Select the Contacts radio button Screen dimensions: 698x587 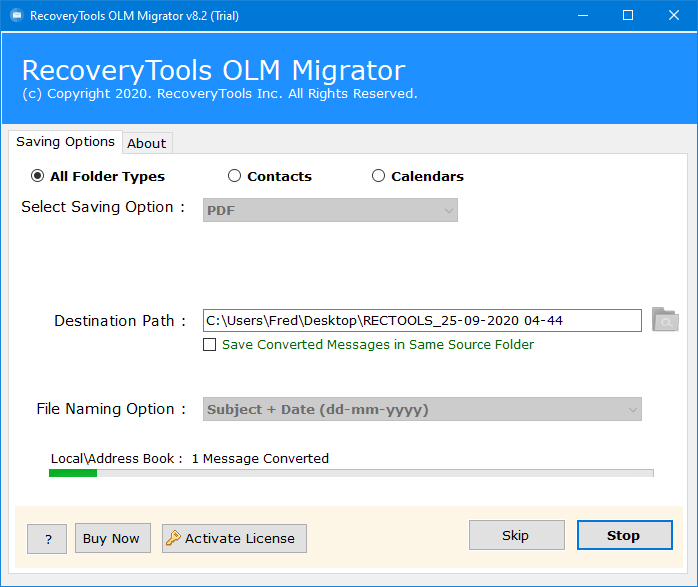(x=234, y=176)
